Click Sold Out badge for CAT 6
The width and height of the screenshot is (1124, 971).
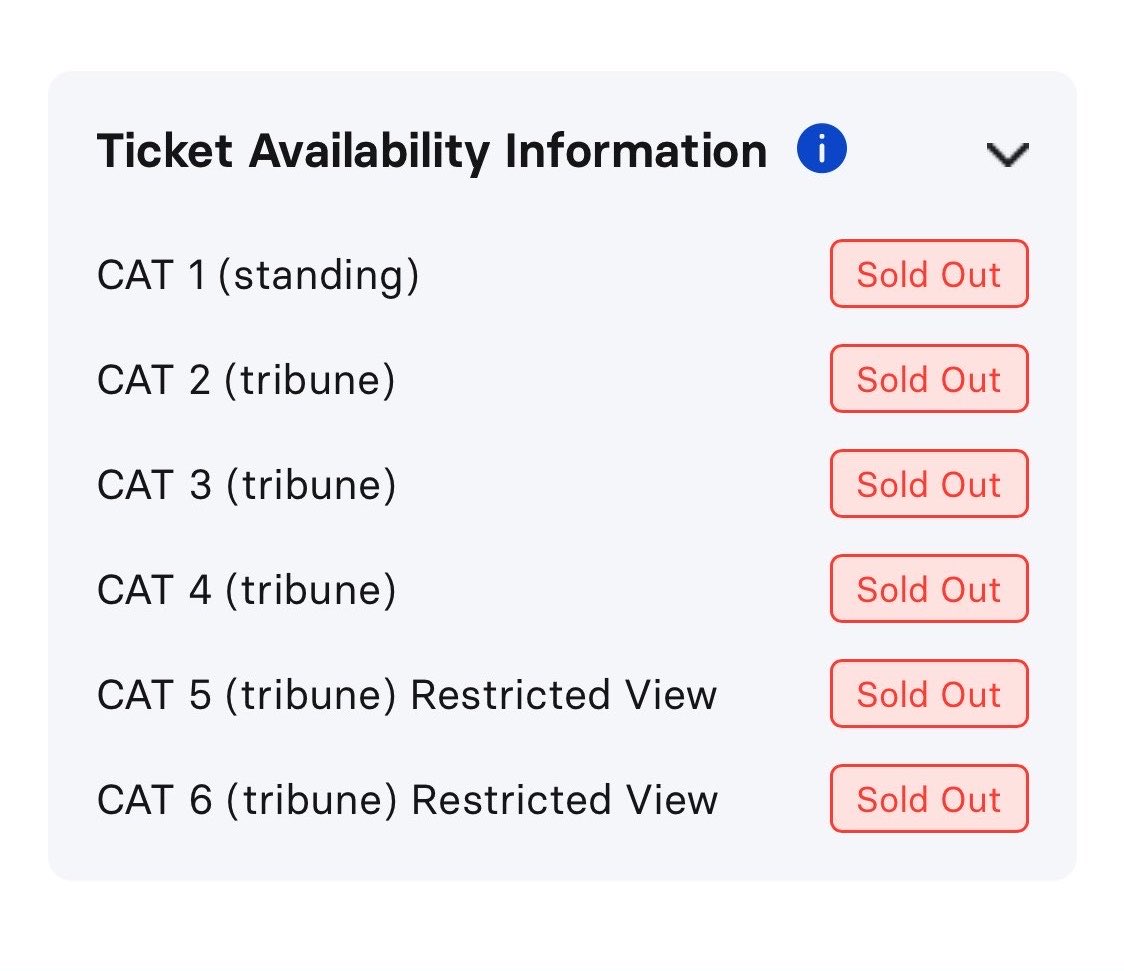[x=929, y=798]
